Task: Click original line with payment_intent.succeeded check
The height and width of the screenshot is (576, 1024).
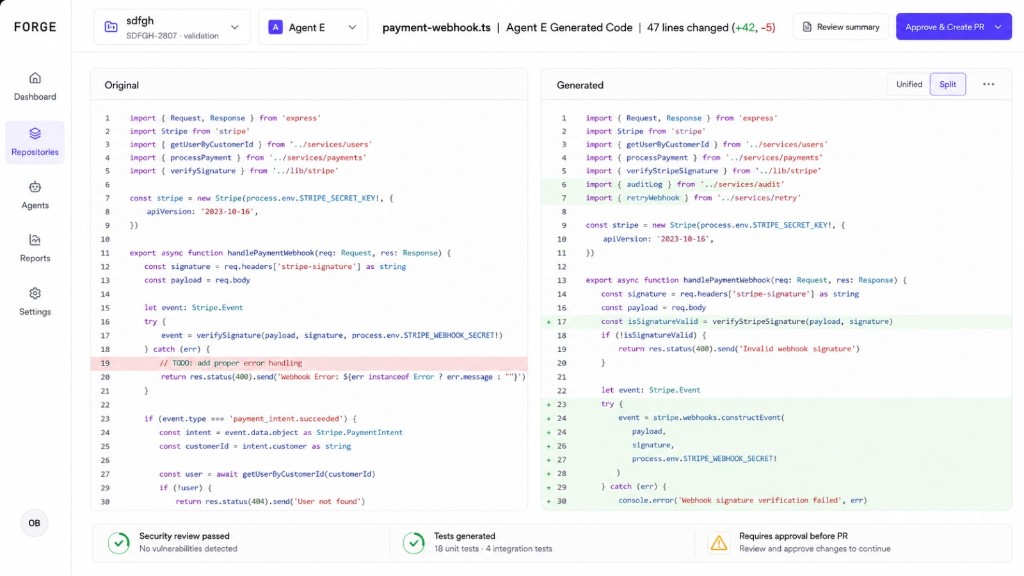Action: 251,419
